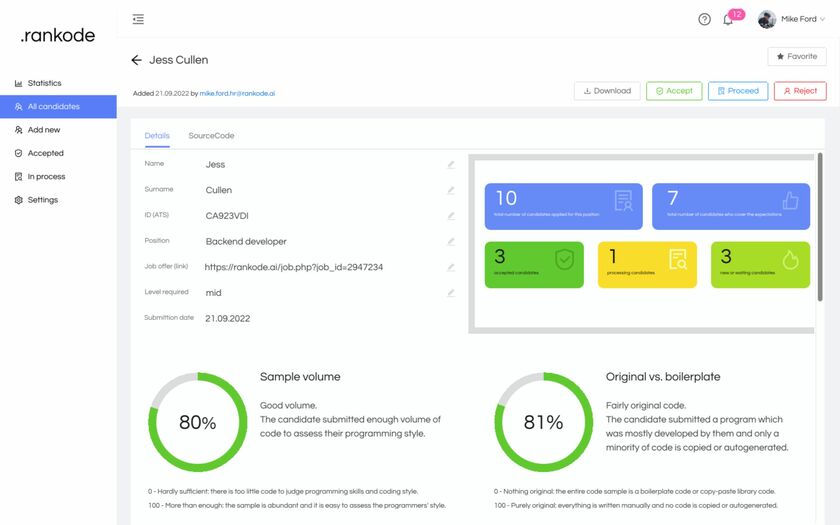This screenshot has height=525, width=840.
Task: Mark candidate as Favorite
Action: tap(797, 57)
